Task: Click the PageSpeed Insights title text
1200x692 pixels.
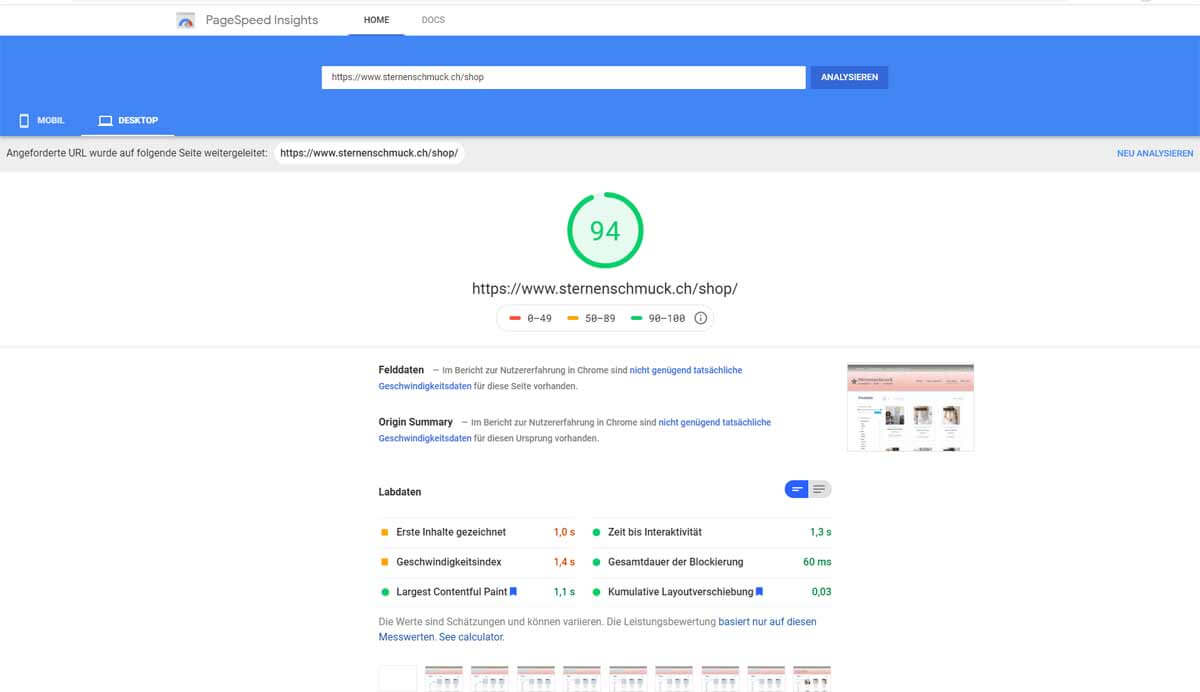Action: point(261,20)
